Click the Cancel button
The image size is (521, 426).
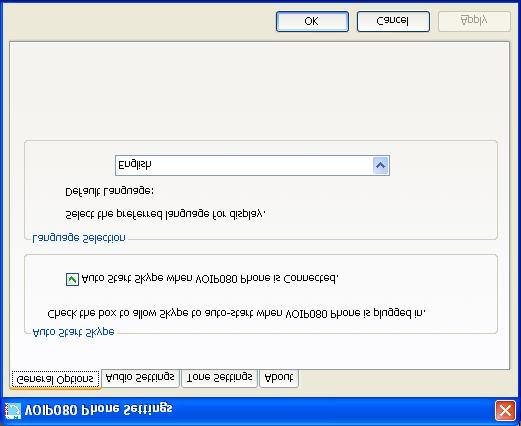[x=393, y=21]
